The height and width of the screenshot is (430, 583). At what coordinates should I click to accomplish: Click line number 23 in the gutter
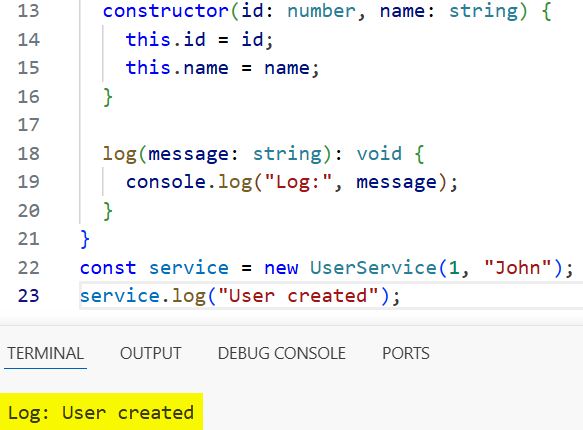click(x=28, y=296)
